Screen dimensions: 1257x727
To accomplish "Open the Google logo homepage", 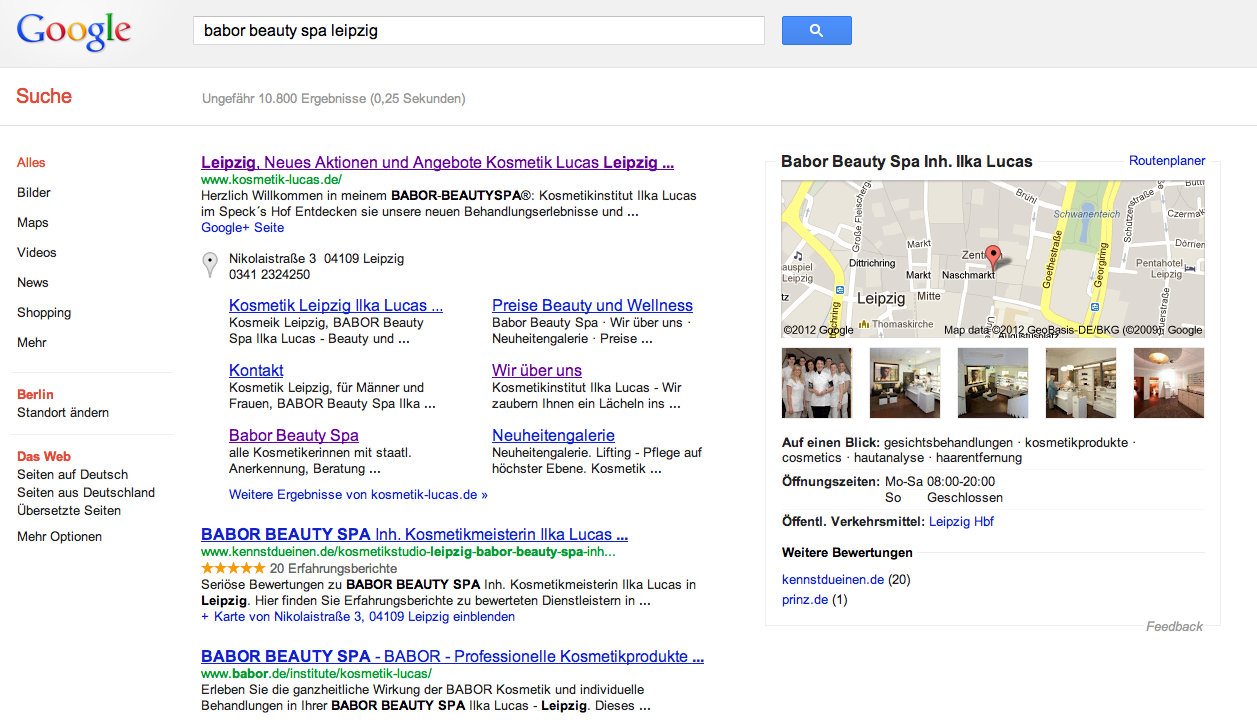I will tap(74, 32).
